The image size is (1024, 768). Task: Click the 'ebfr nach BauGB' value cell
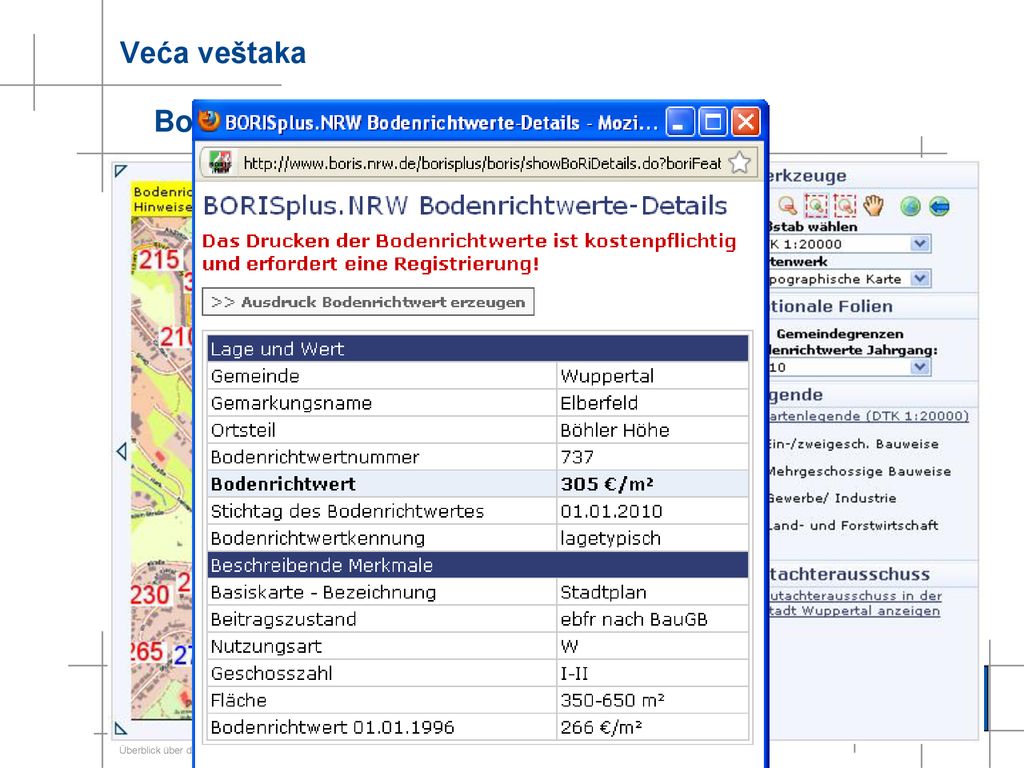652,619
